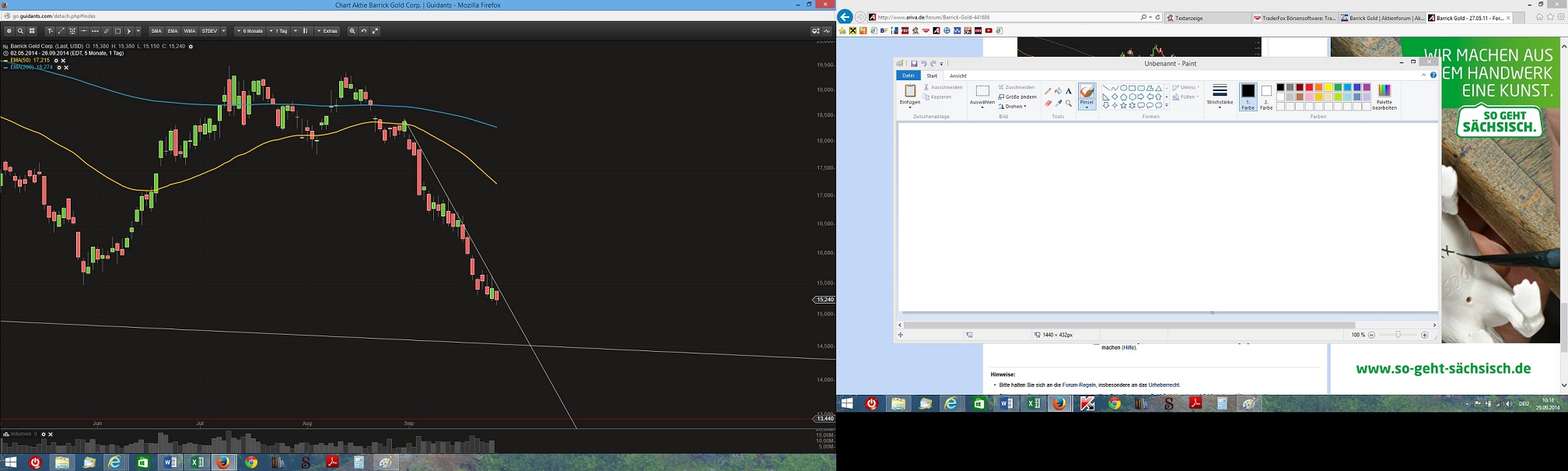Pick the red color swatch in palette
The height and width of the screenshot is (471, 1568).
(x=1309, y=87)
